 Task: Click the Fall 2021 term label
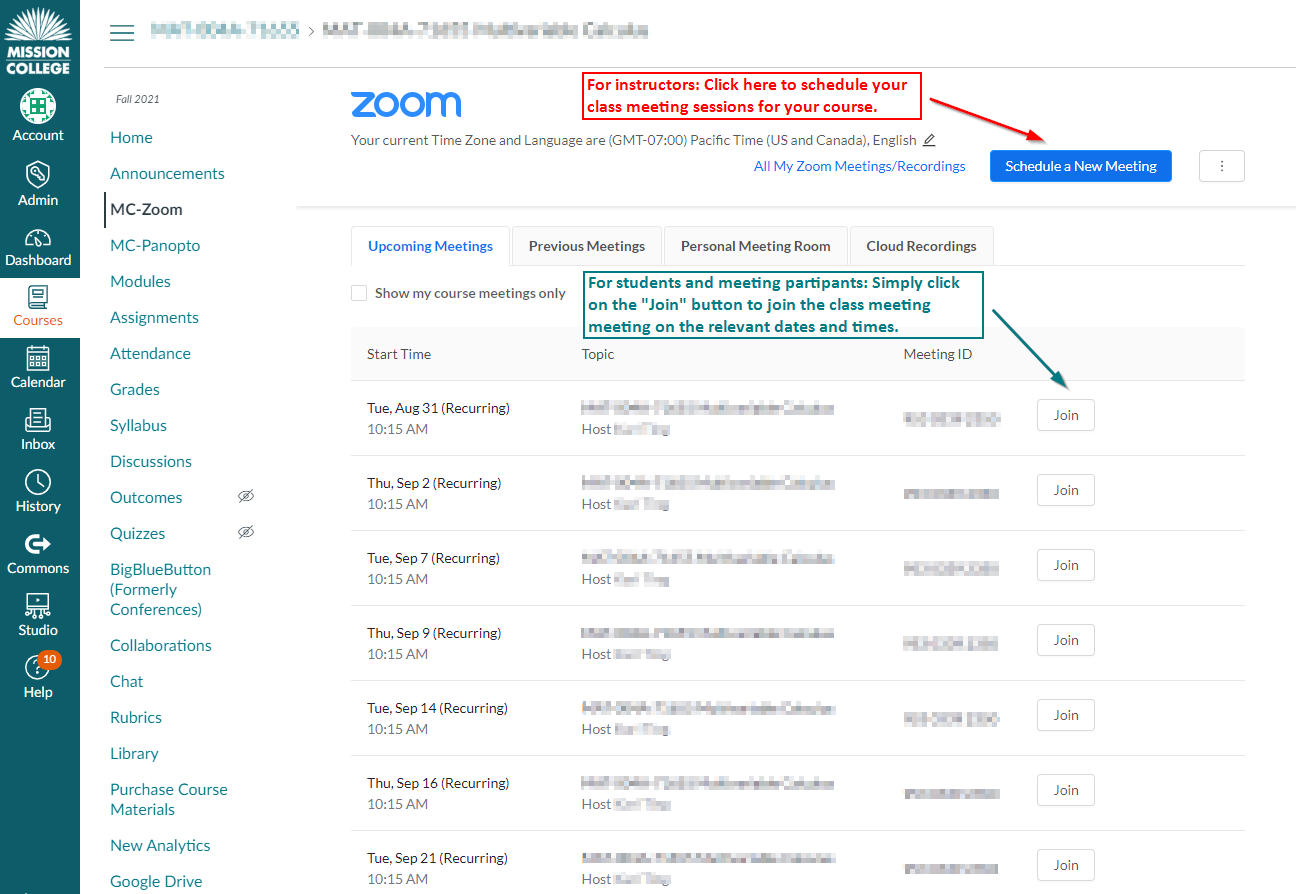click(x=137, y=99)
